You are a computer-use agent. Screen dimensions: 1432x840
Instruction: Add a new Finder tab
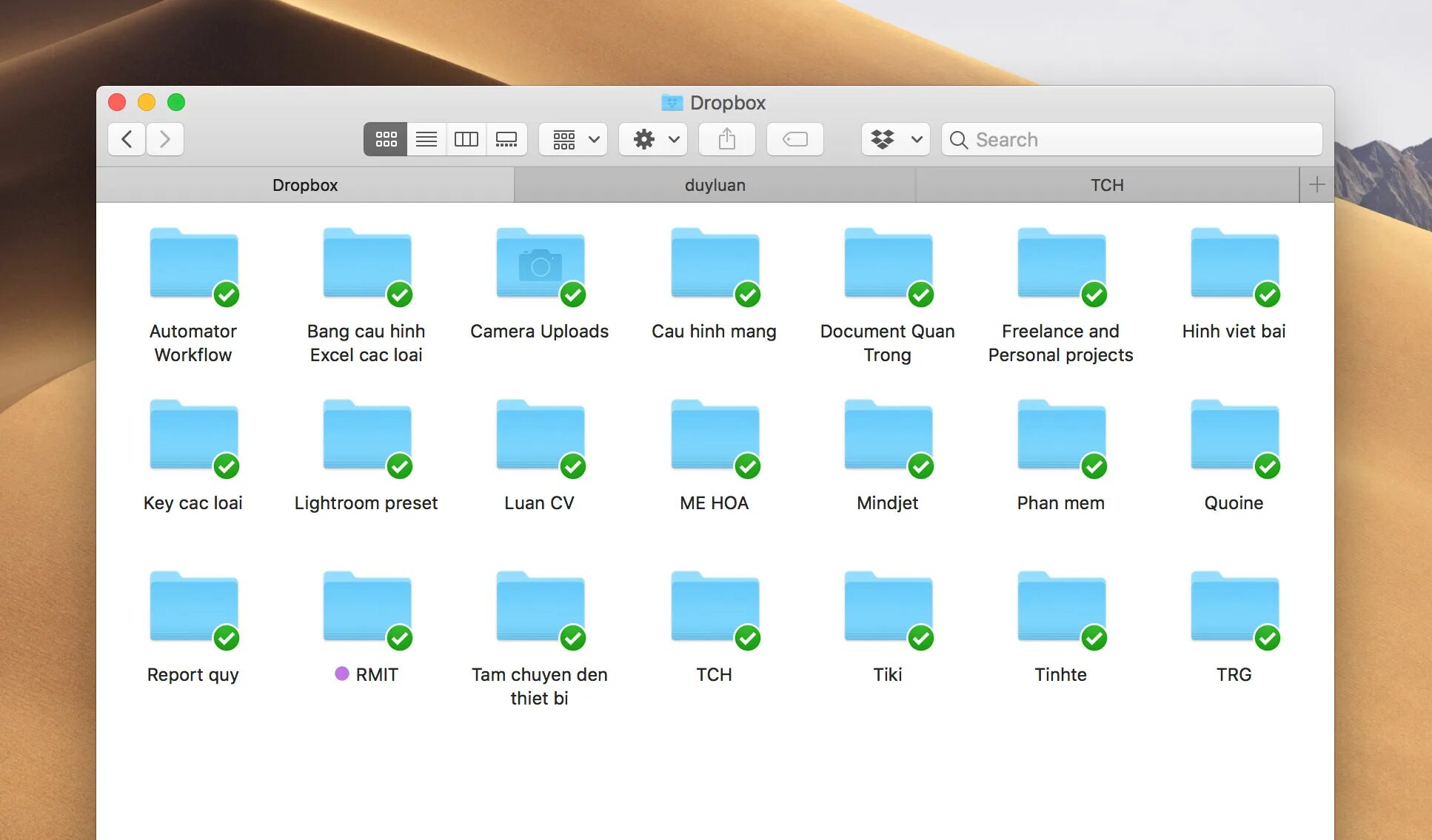tap(1316, 185)
